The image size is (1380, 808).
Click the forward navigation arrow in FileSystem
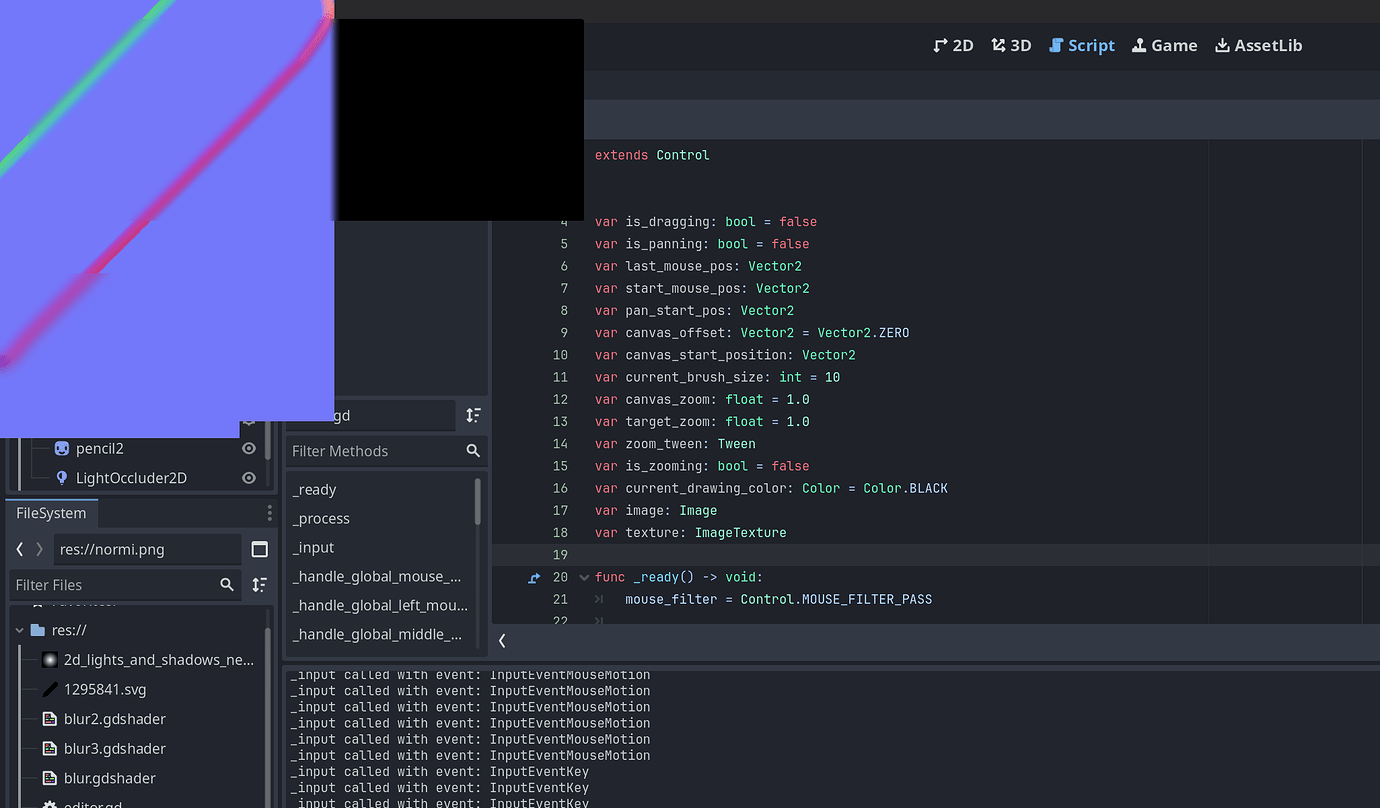pyautogui.click(x=37, y=549)
